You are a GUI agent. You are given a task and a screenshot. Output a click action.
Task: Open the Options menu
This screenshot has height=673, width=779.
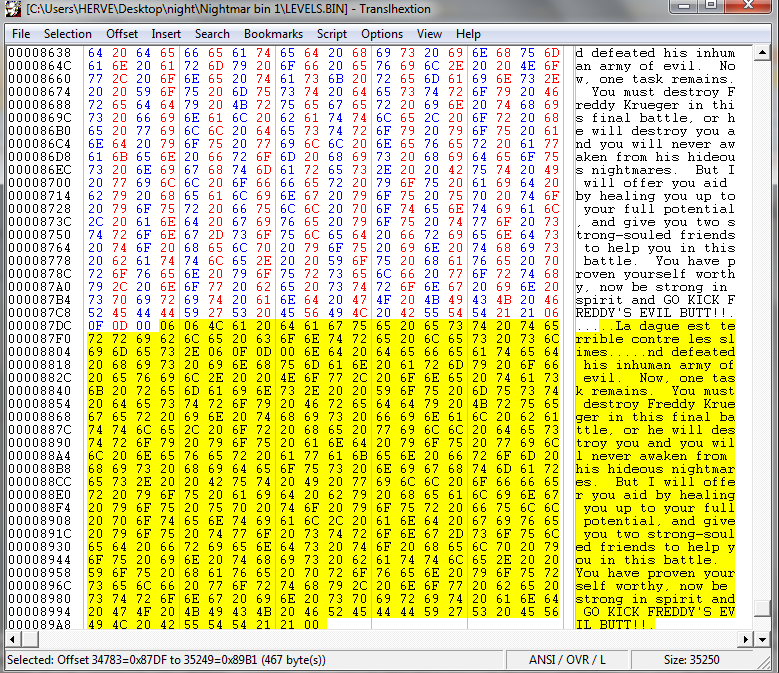(x=382, y=34)
